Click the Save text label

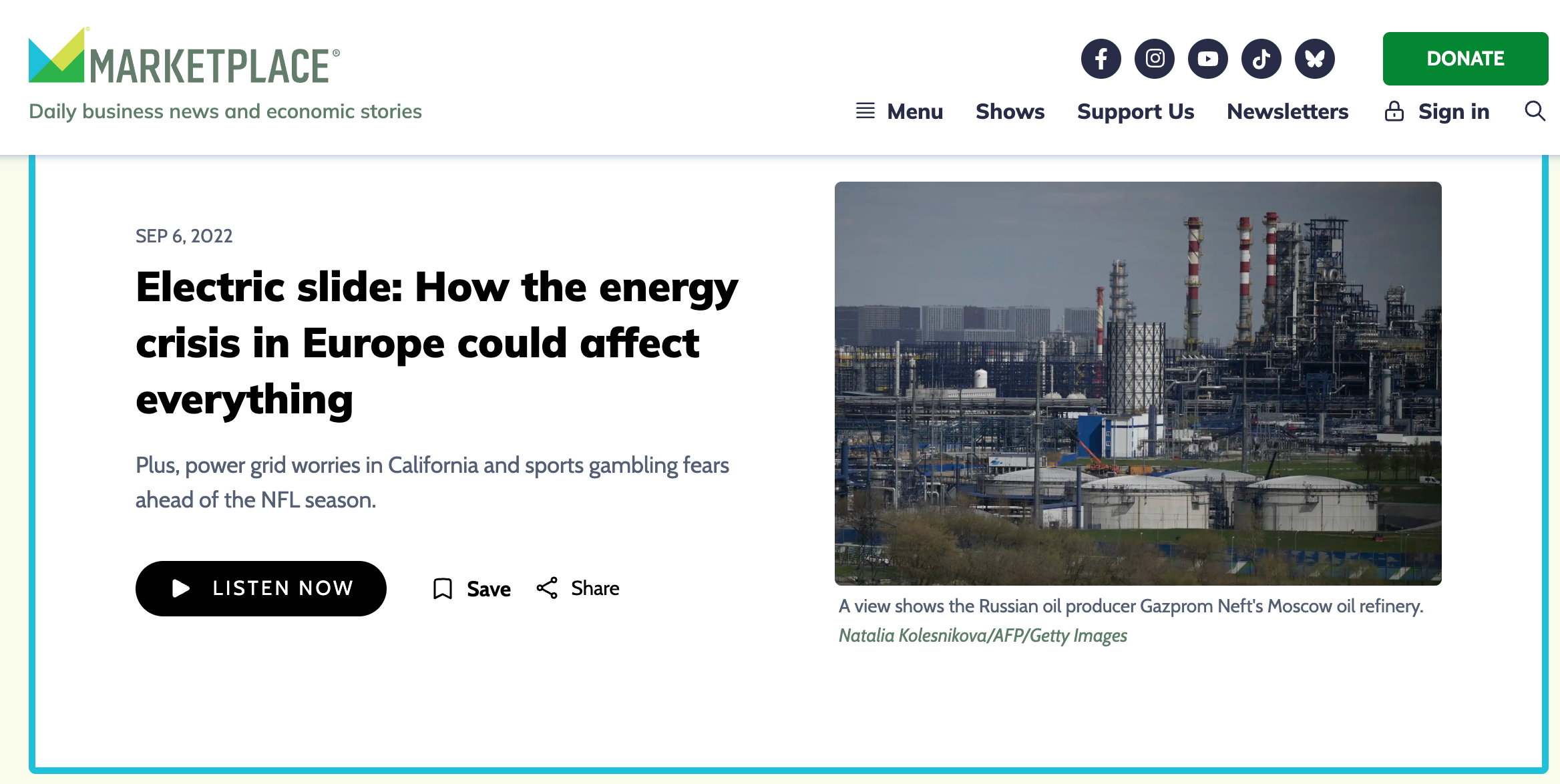coord(488,589)
